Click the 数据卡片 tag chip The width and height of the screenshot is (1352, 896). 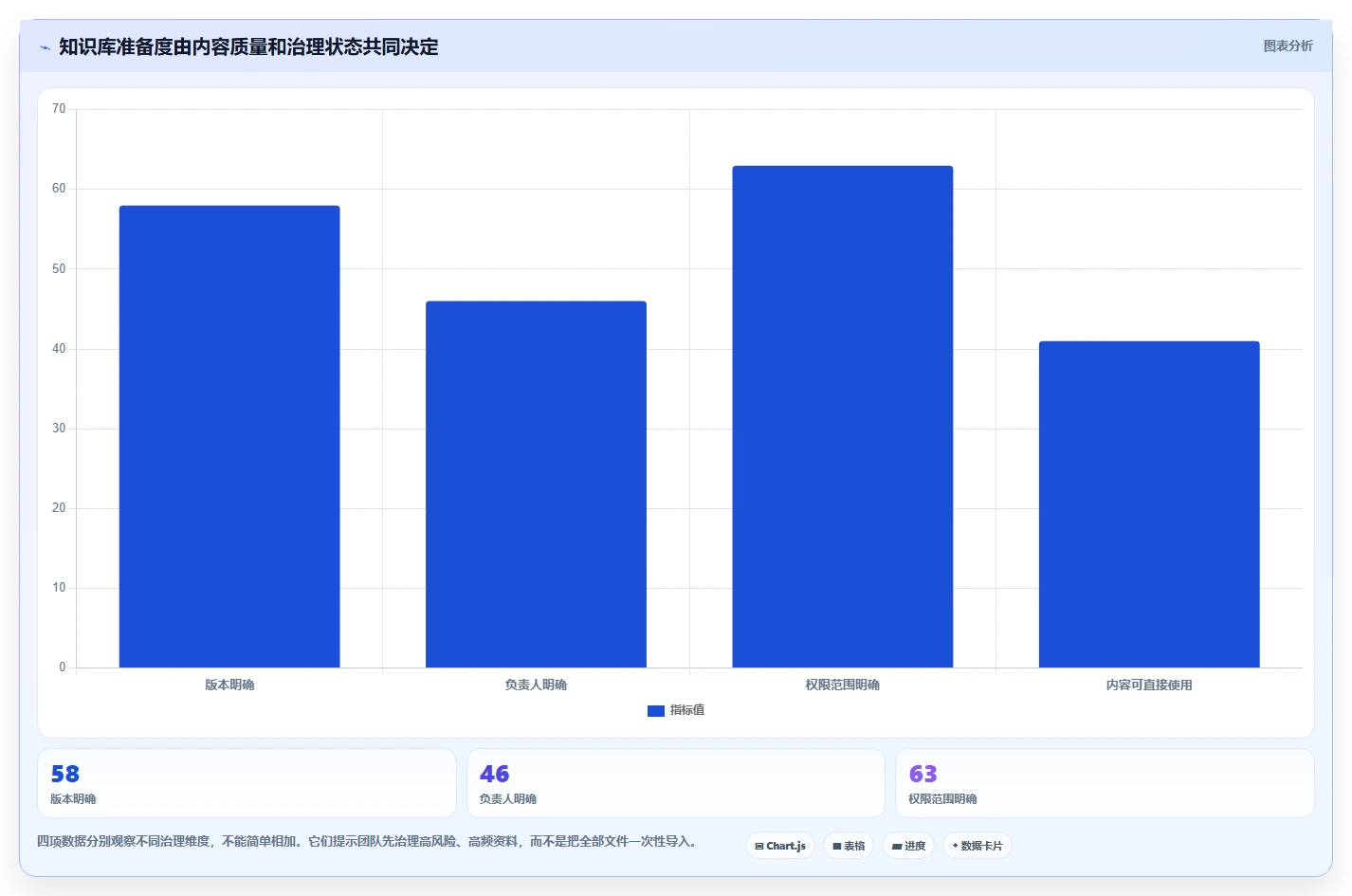(977, 846)
